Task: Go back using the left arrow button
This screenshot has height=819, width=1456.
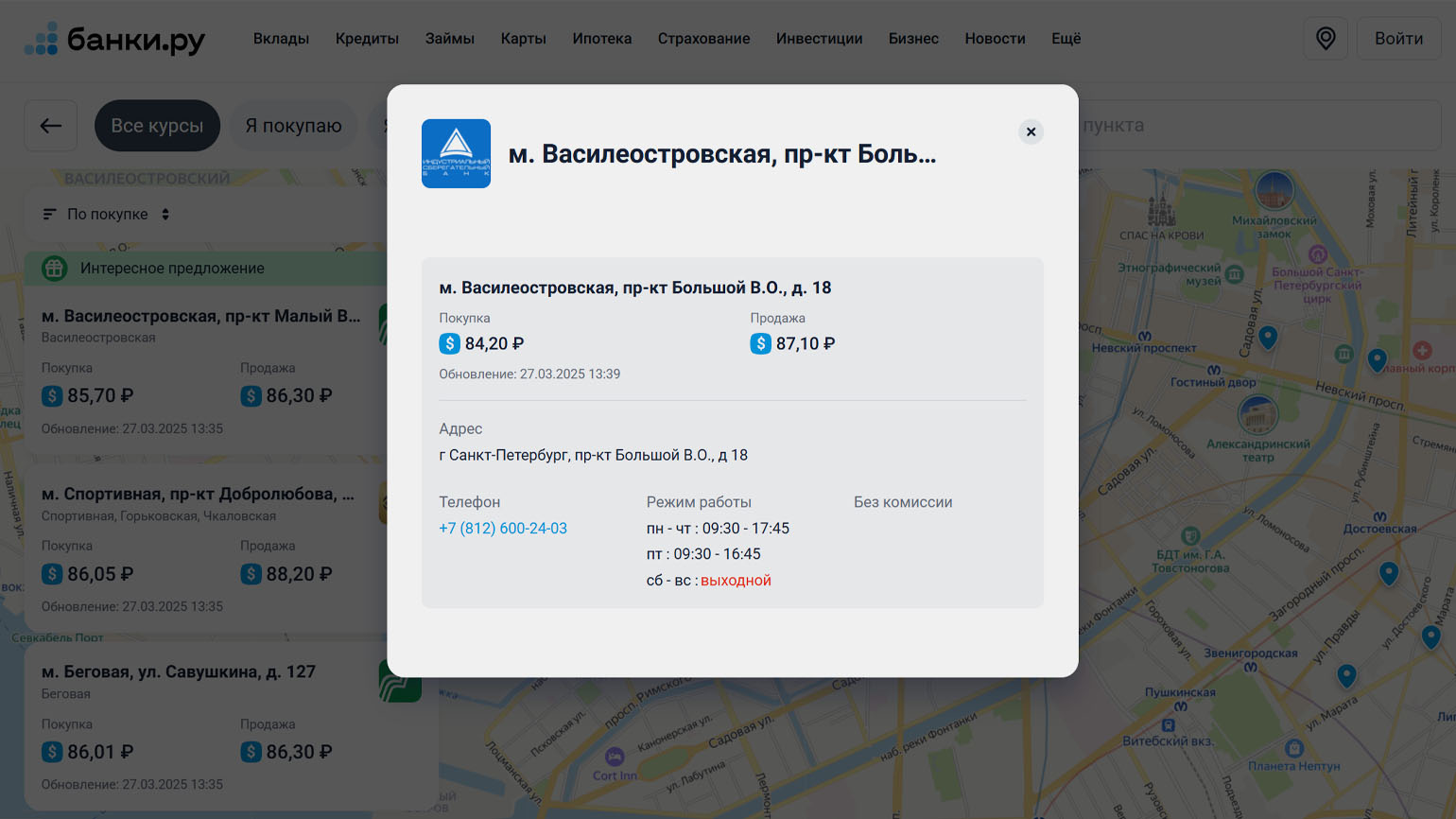Action: (51, 126)
